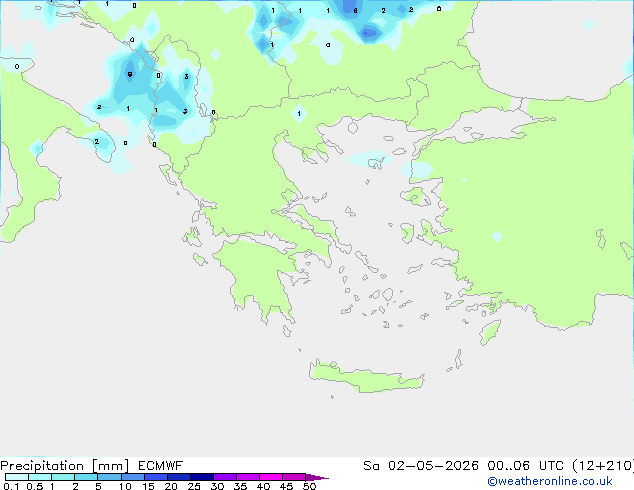Click the '00..06 UTC' time range
The height and width of the screenshot is (490, 634).
(x=526, y=466)
